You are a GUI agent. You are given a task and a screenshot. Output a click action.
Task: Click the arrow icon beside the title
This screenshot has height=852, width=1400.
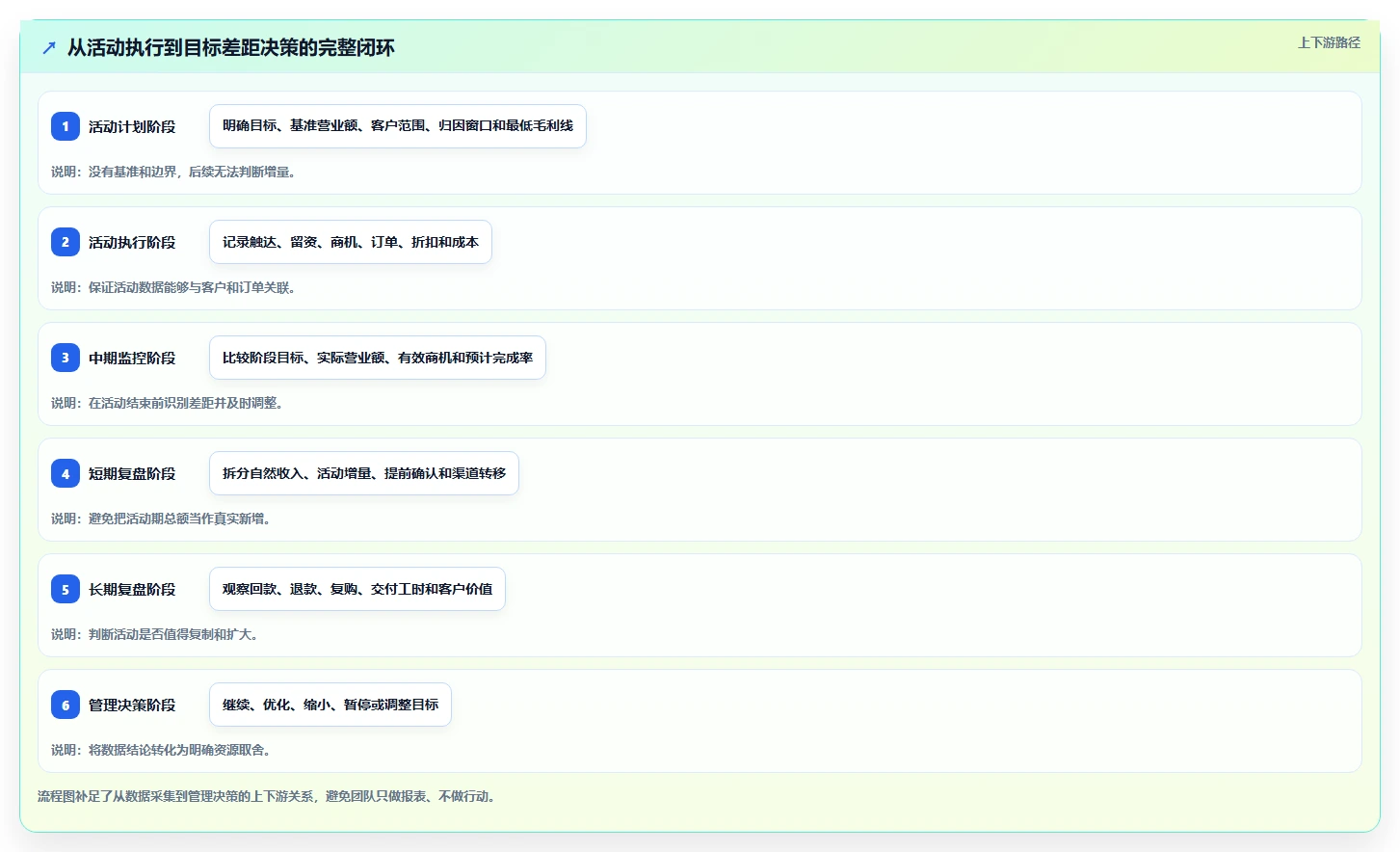[49, 47]
